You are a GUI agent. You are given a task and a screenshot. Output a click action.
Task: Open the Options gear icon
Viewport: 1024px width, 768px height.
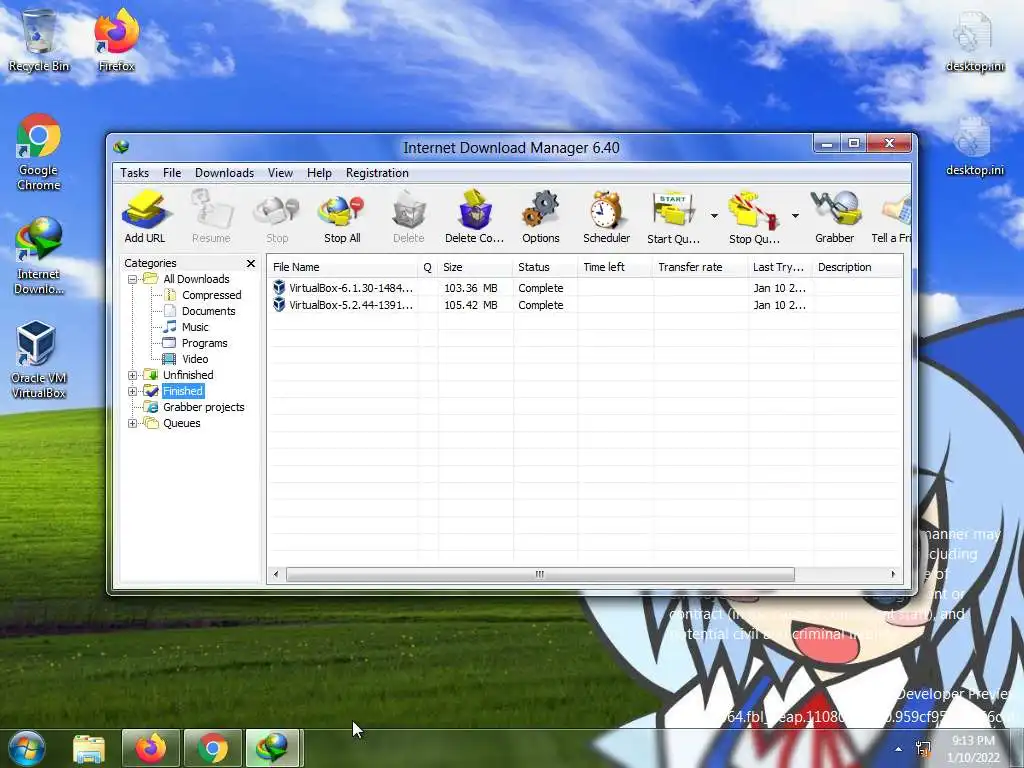click(x=541, y=217)
